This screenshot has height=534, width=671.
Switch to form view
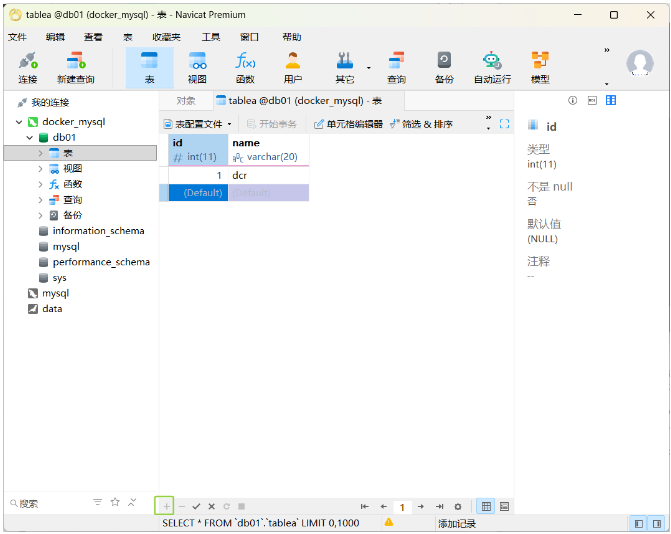click(x=505, y=507)
